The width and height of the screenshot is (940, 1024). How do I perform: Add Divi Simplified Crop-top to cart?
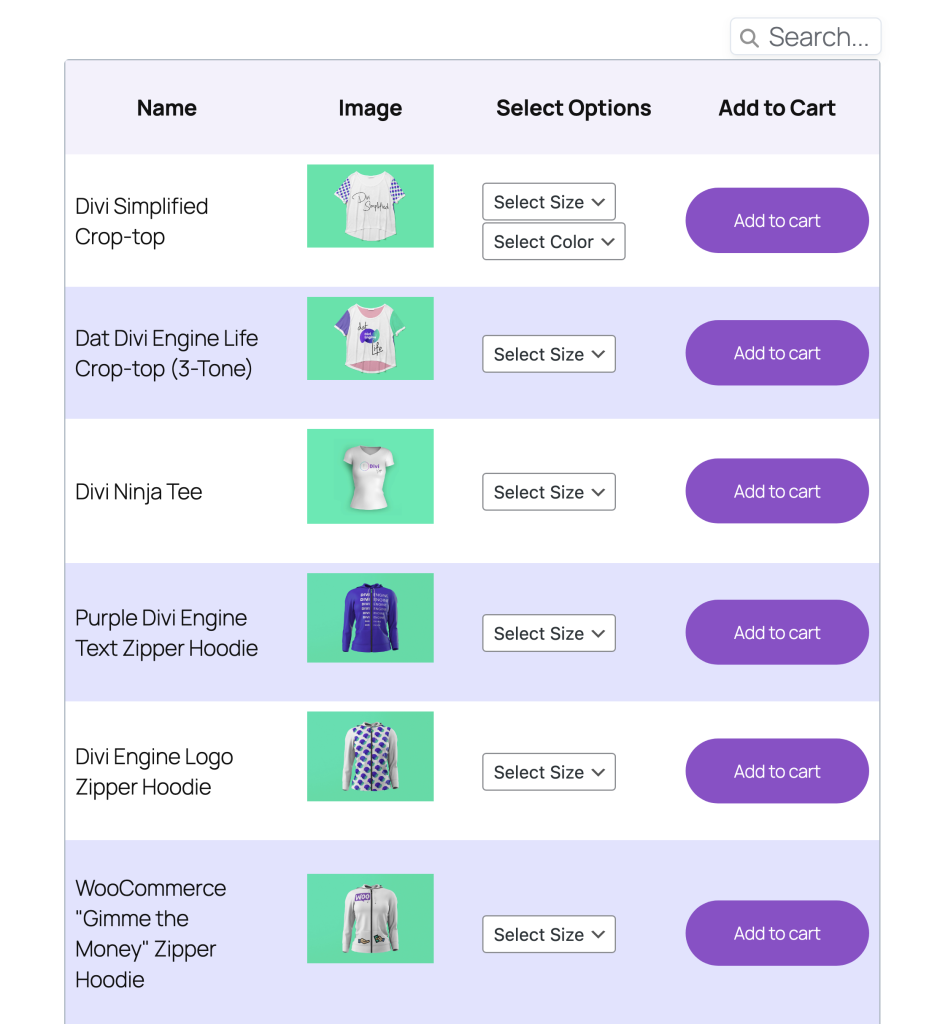click(x=777, y=221)
